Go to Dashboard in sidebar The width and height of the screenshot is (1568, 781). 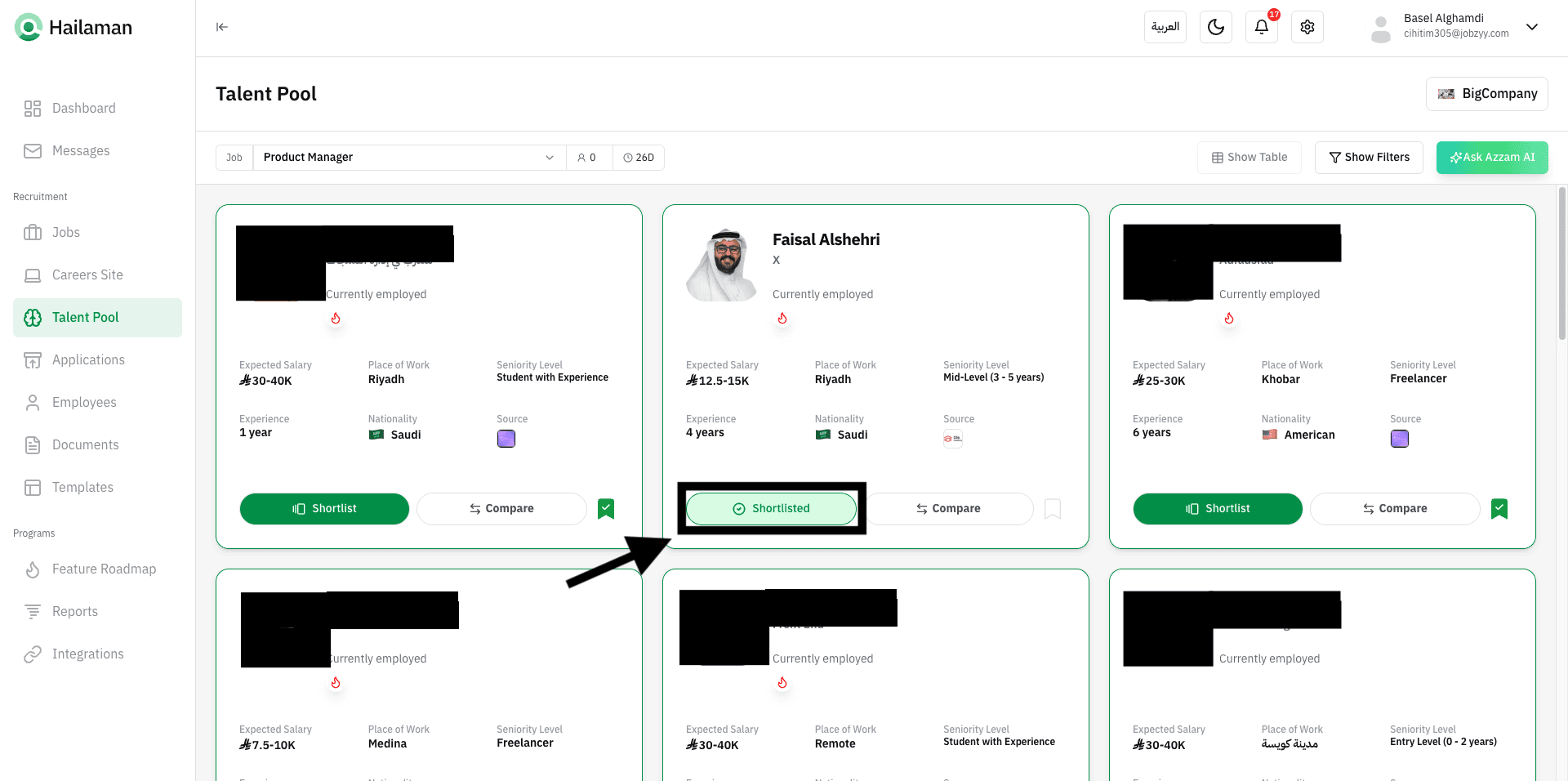(x=97, y=109)
